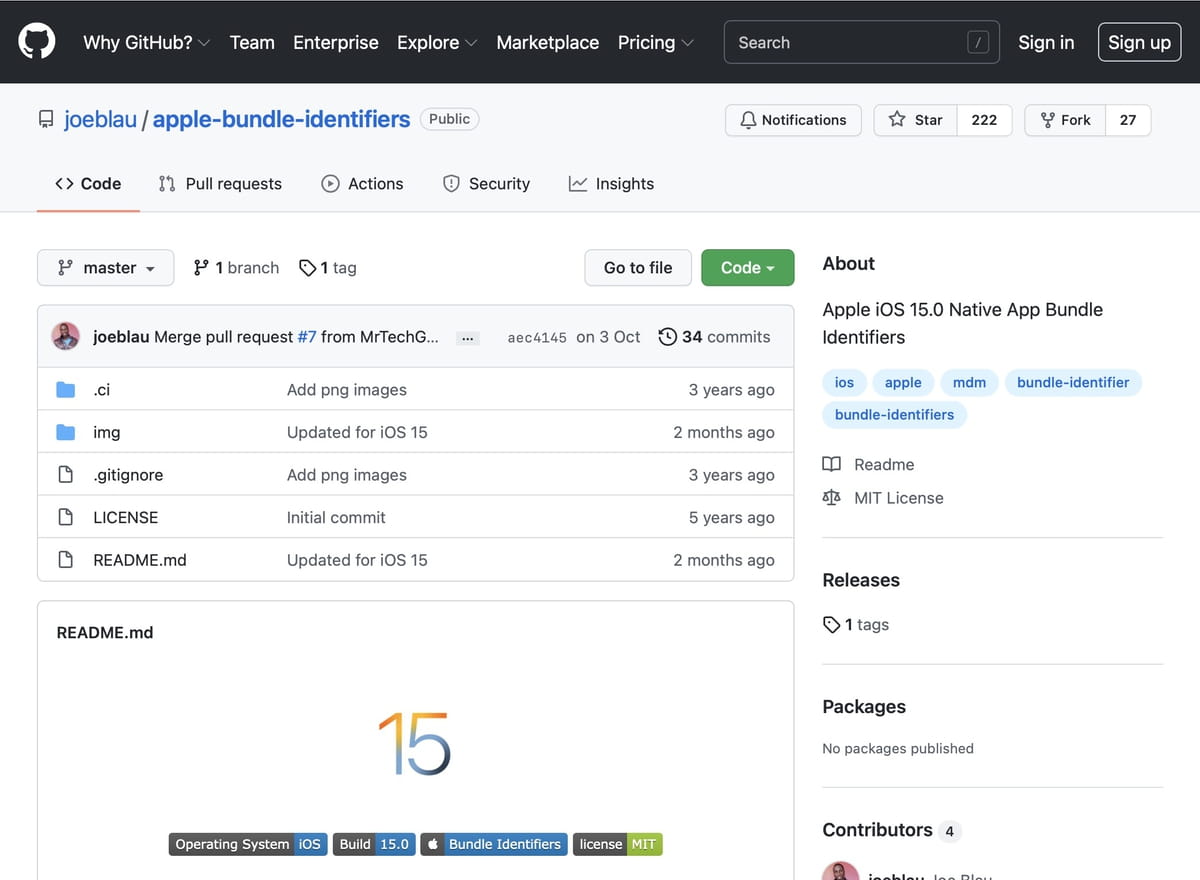Viewport: 1200px width, 880px height.
Task: Open the Marketplace menu item
Action: click(548, 42)
